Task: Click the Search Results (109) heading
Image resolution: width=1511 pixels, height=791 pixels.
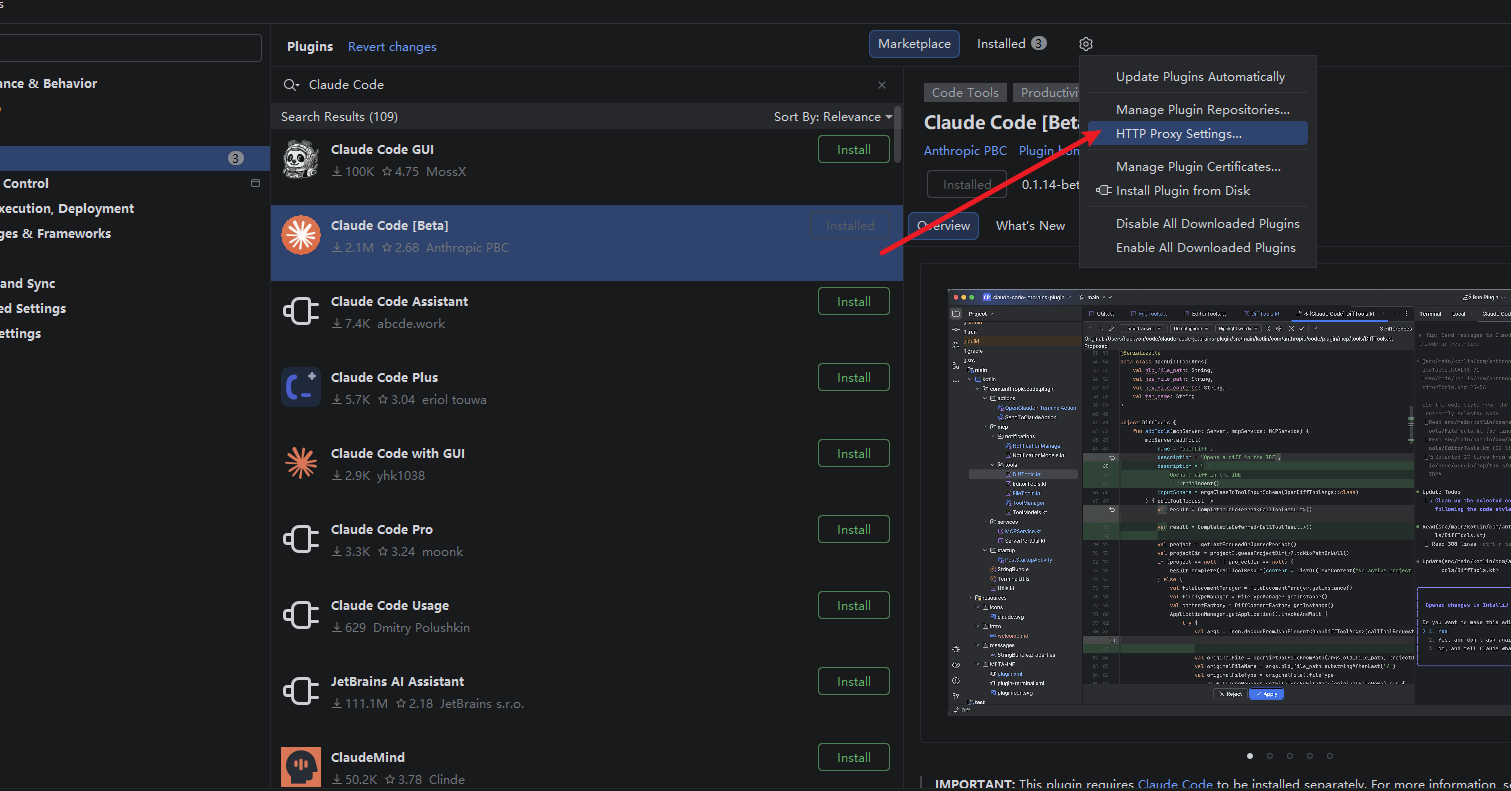Action: point(339,117)
